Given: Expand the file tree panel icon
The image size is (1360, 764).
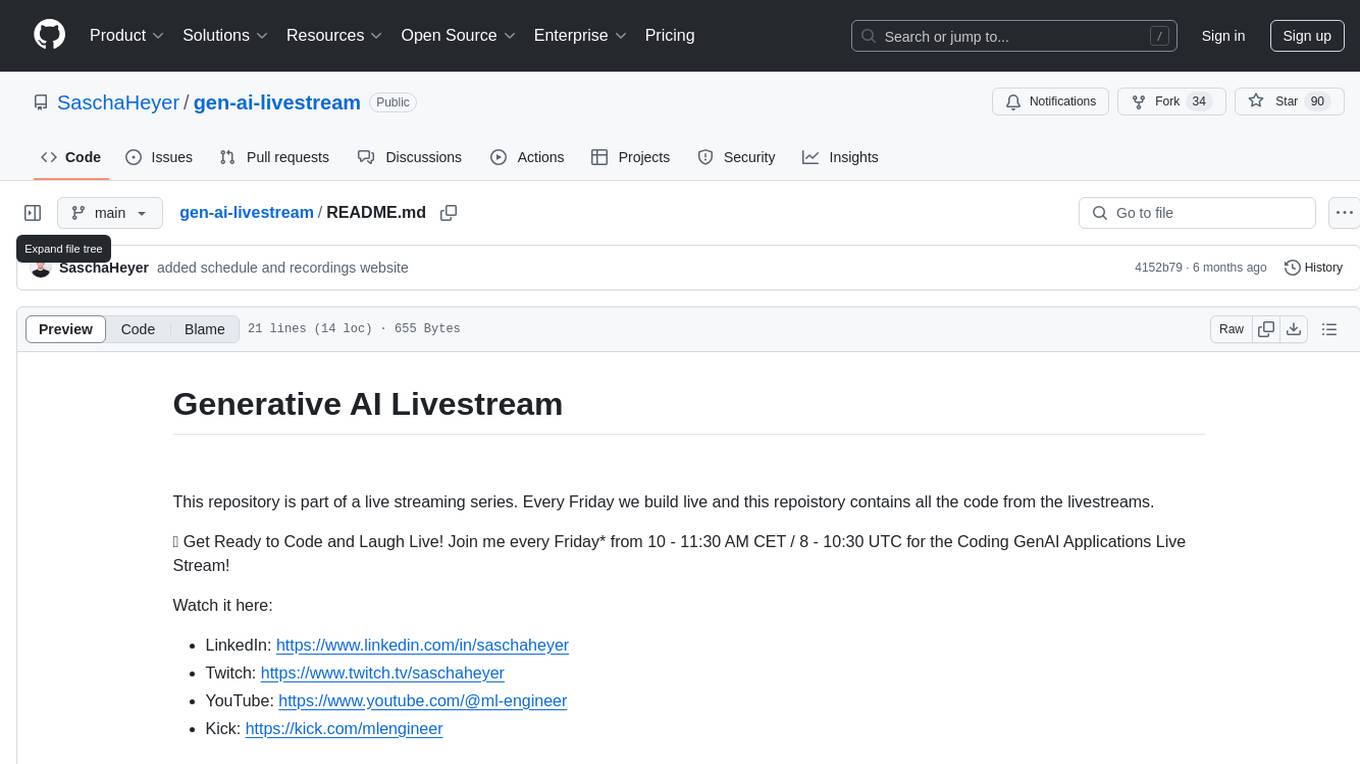Looking at the screenshot, I should point(33,213).
